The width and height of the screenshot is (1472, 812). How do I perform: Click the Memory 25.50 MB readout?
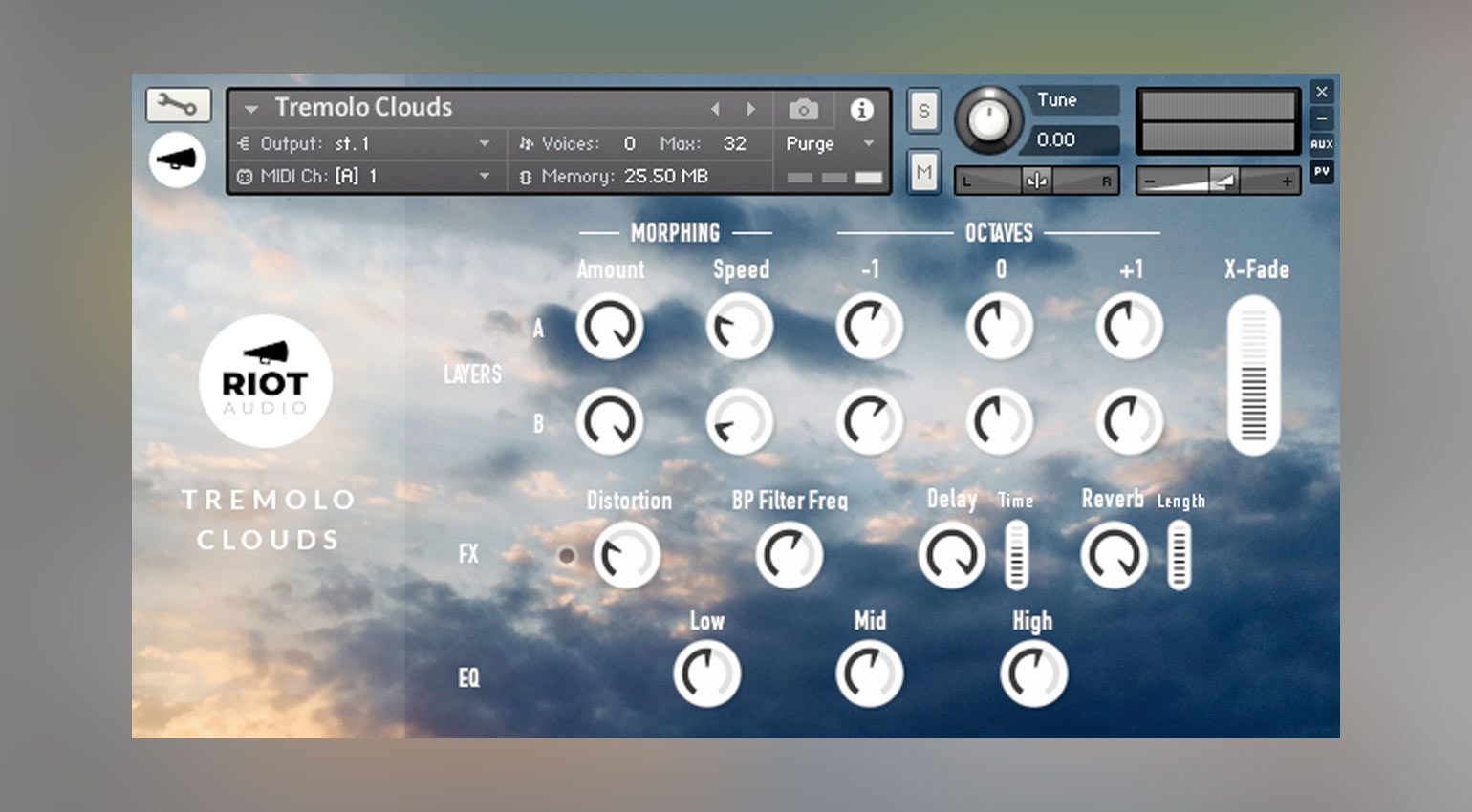pyautogui.click(x=666, y=177)
